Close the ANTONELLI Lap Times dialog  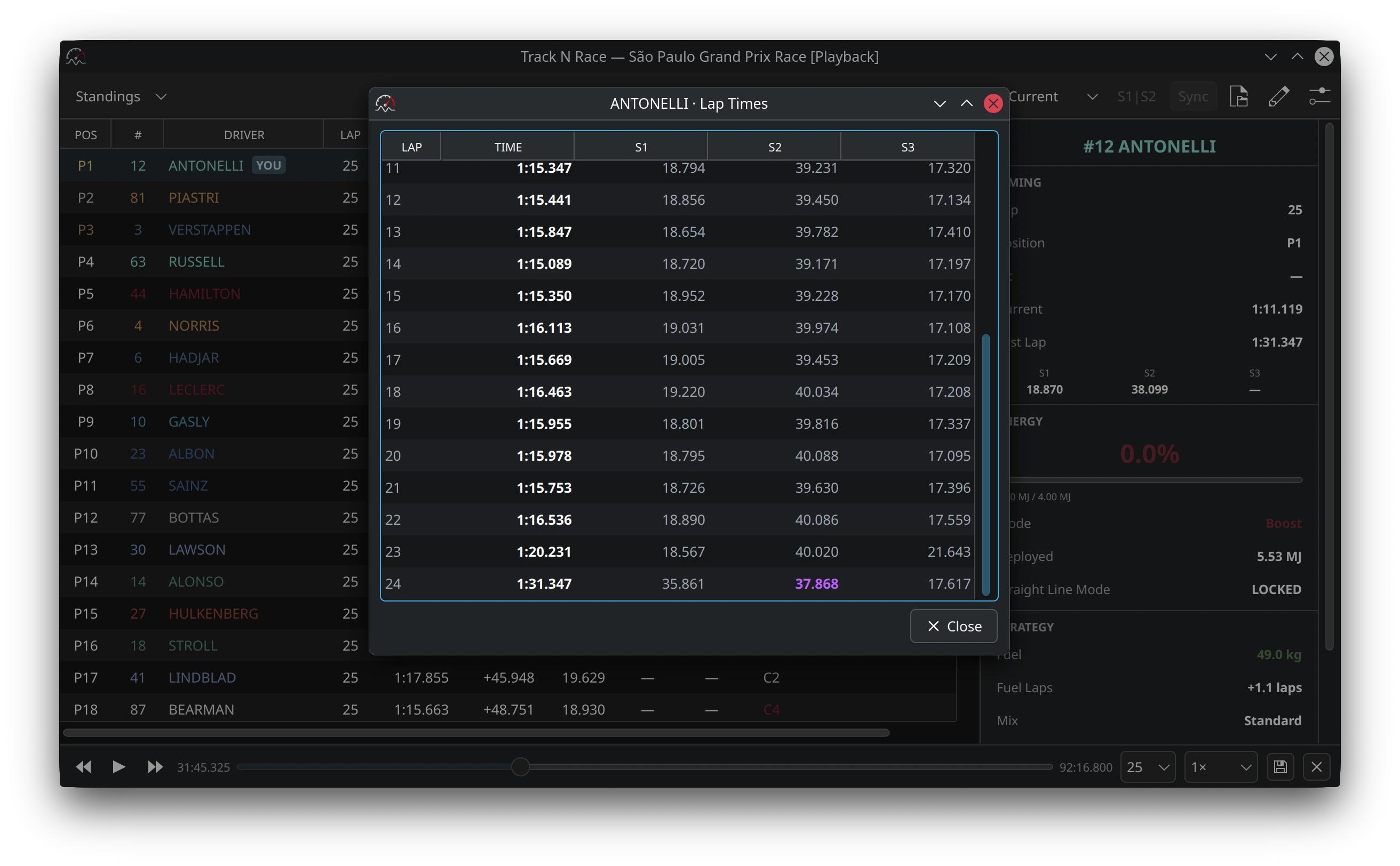[x=993, y=103]
